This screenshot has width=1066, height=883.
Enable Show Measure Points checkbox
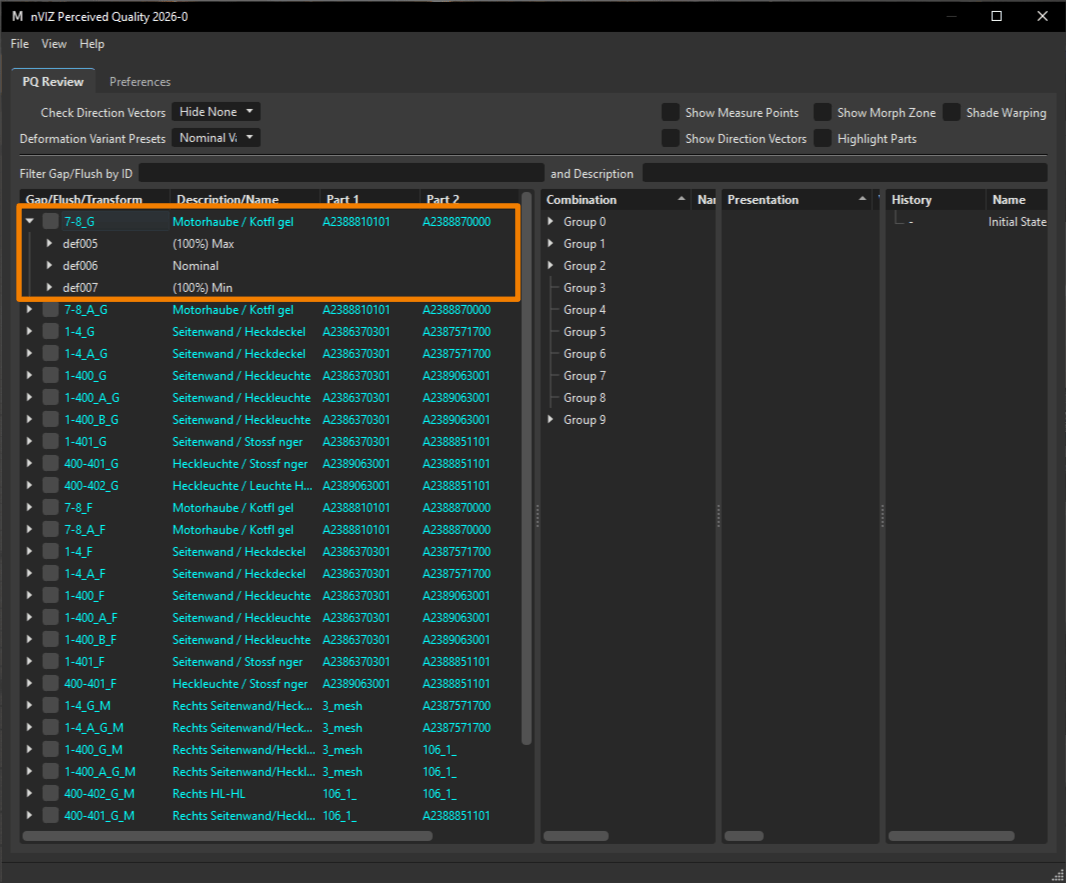670,112
